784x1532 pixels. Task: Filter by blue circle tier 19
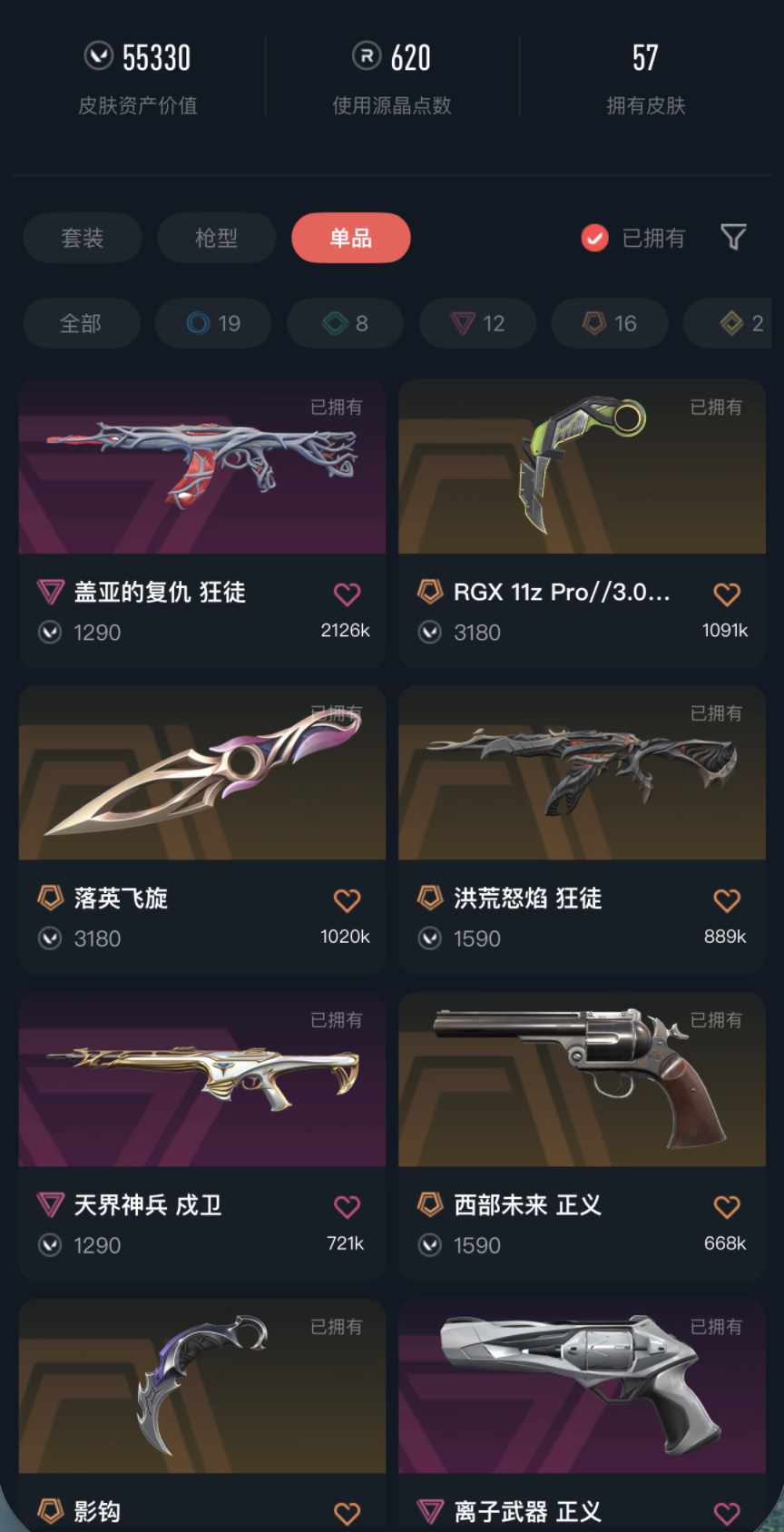click(213, 323)
